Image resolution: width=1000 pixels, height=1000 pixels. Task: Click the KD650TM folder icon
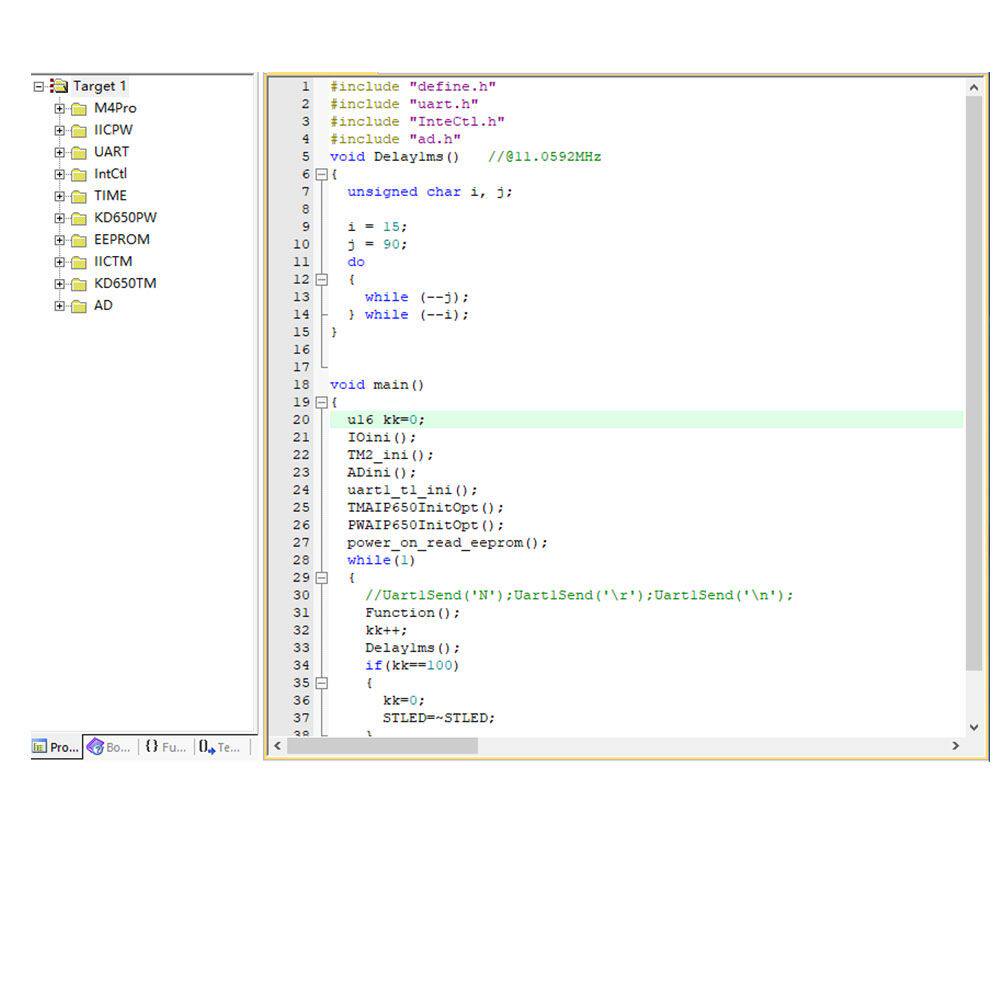(x=79, y=284)
